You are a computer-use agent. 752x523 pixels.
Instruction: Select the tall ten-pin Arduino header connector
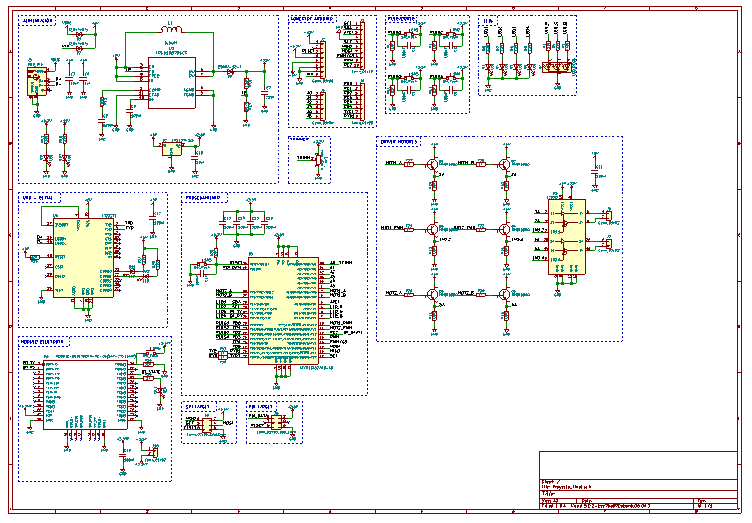(x=363, y=46)
